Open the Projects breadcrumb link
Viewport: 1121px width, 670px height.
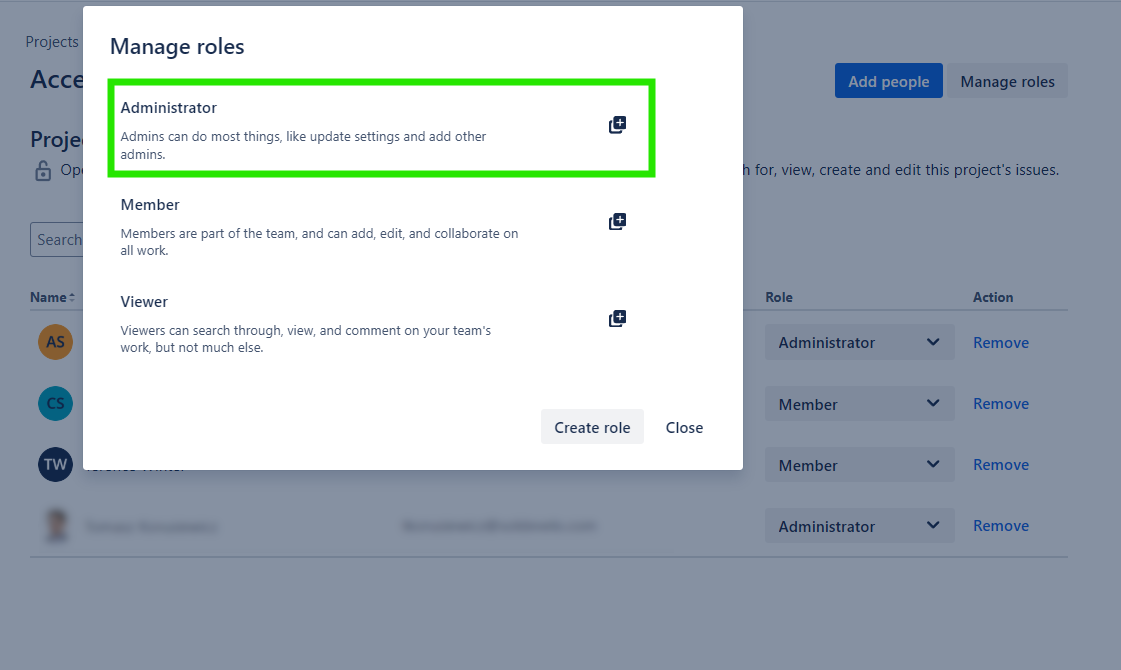(x=52, y=41)
